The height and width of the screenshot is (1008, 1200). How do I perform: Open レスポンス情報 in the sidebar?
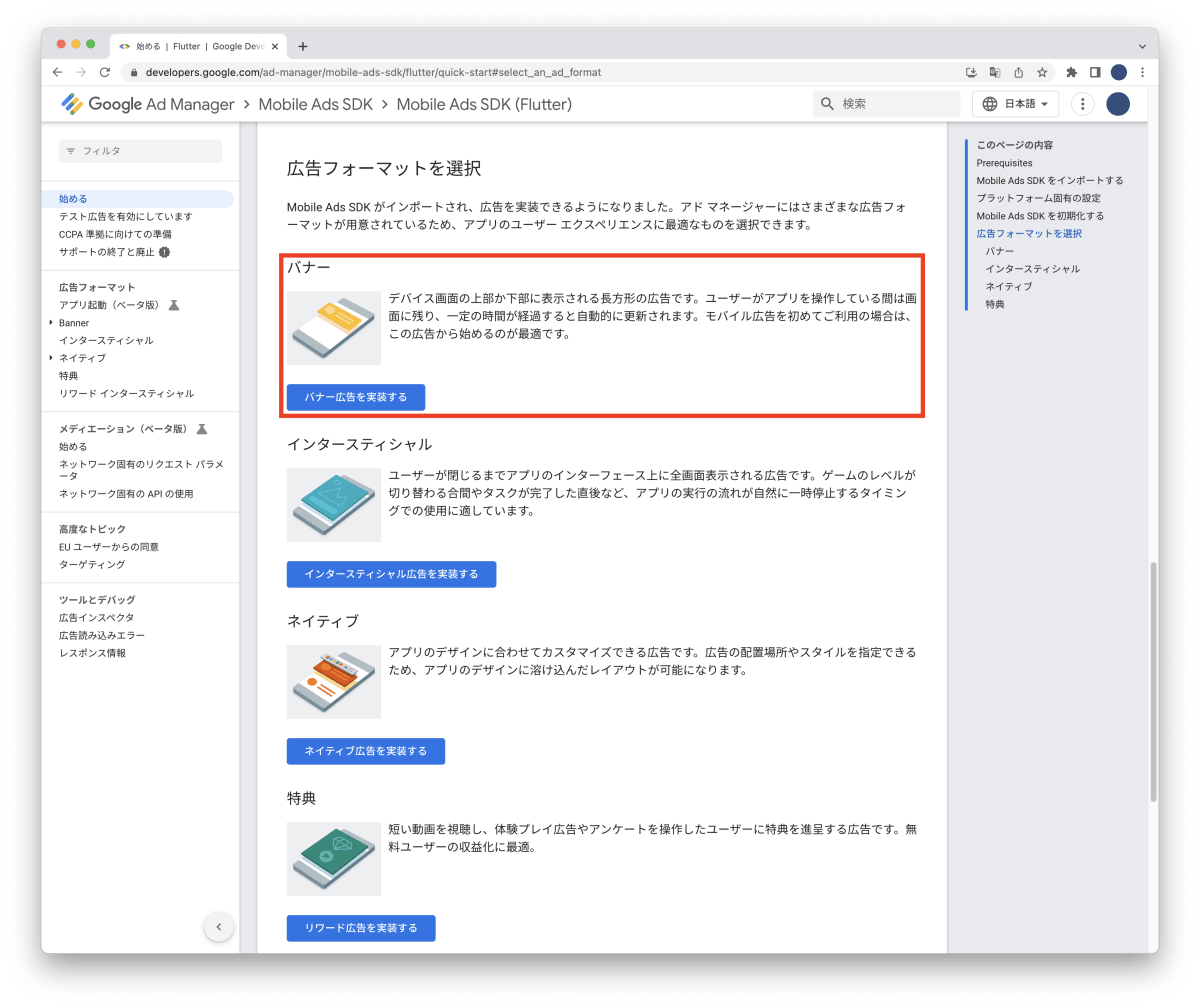click(92, 653)
